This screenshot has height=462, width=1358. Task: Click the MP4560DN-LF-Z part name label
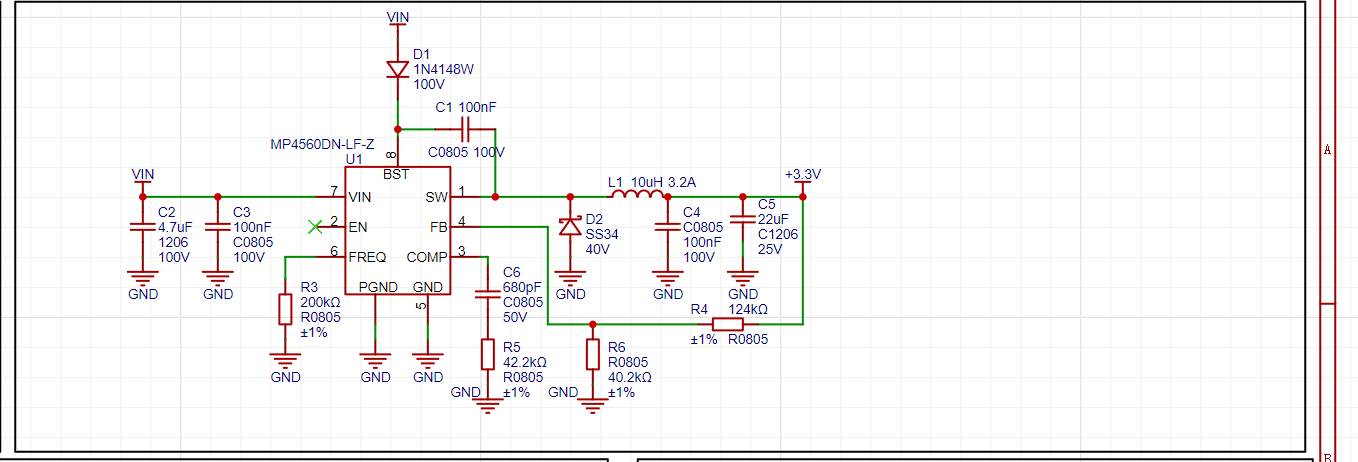[320, 144]
